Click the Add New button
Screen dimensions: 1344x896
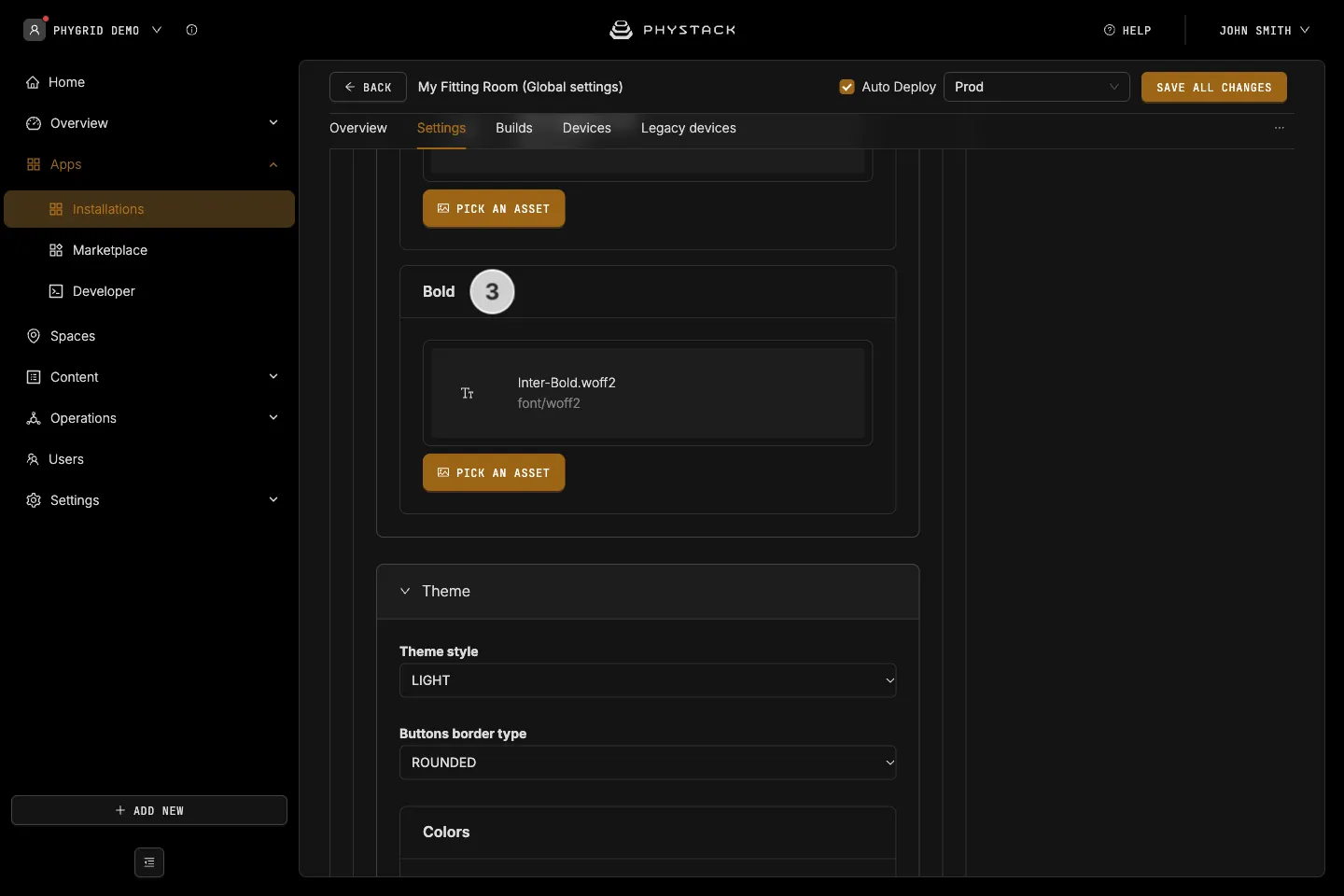coord(149,810)
